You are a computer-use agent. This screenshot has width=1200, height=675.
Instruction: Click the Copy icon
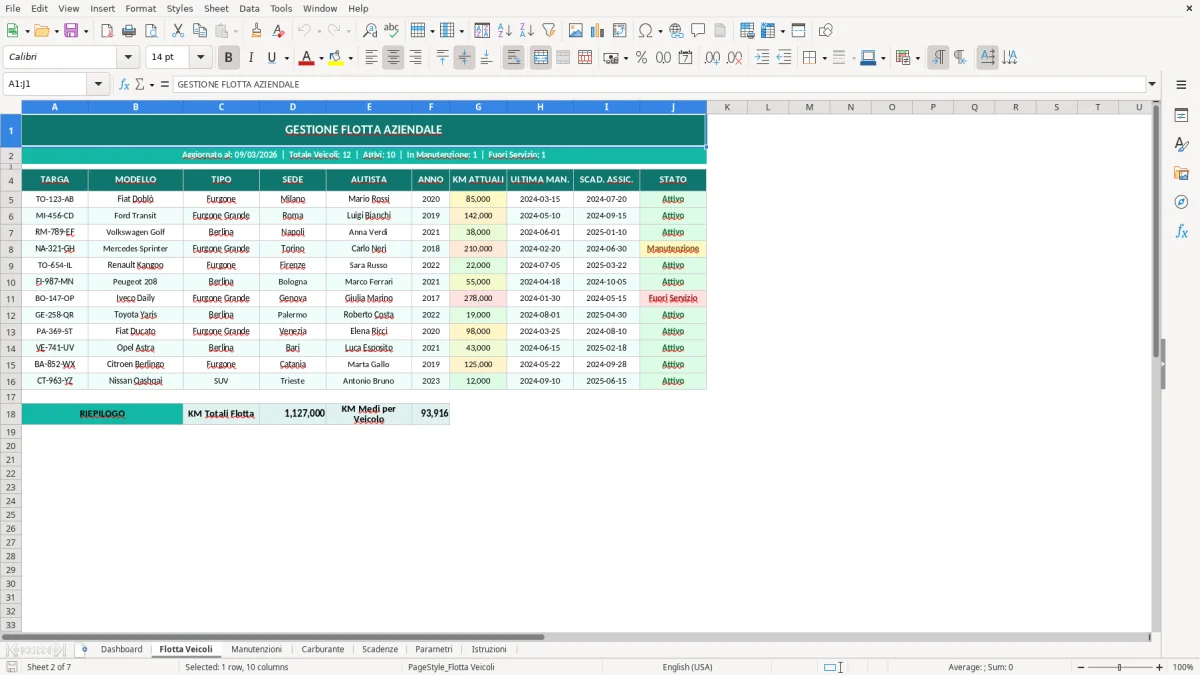[x=200, y=31]
